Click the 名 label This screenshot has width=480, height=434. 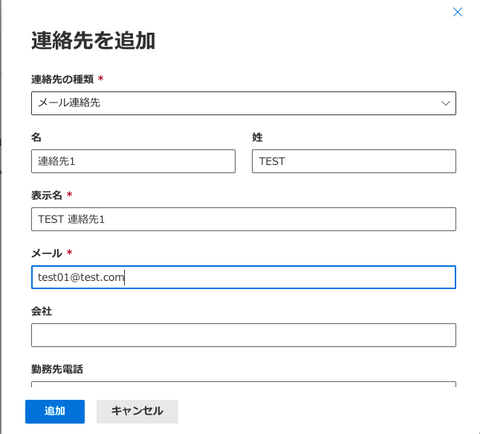36,137
